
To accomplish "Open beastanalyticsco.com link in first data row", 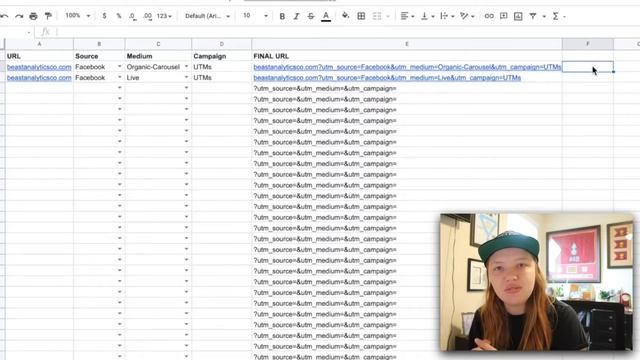I will (x=39, y=67).
